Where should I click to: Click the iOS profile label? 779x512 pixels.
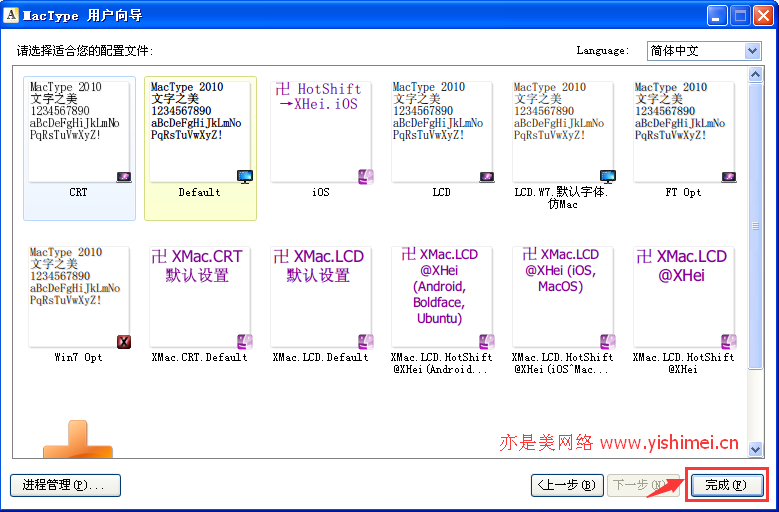tap(321, 193)
